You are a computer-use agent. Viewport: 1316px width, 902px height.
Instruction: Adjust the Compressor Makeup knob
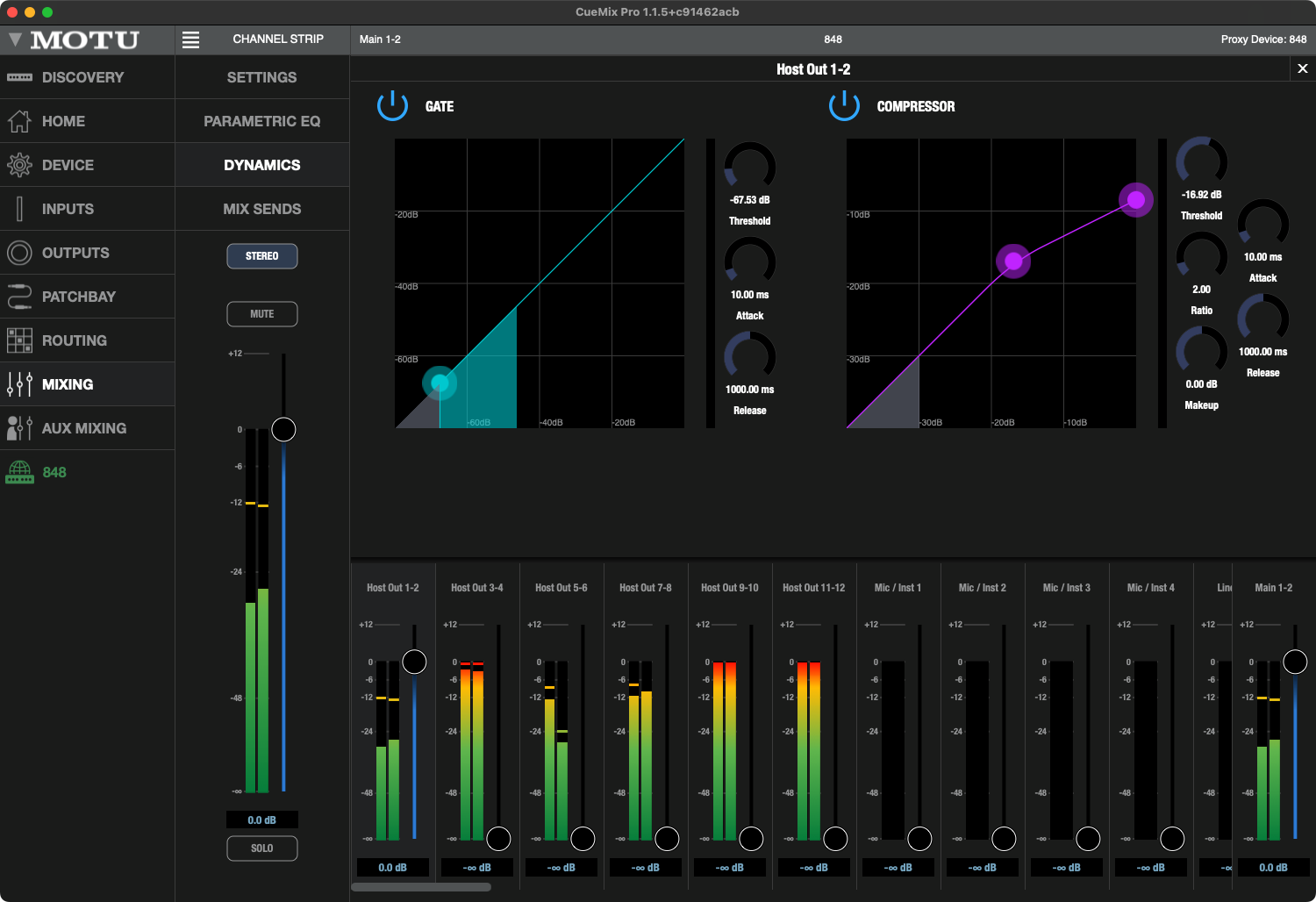1202,351
